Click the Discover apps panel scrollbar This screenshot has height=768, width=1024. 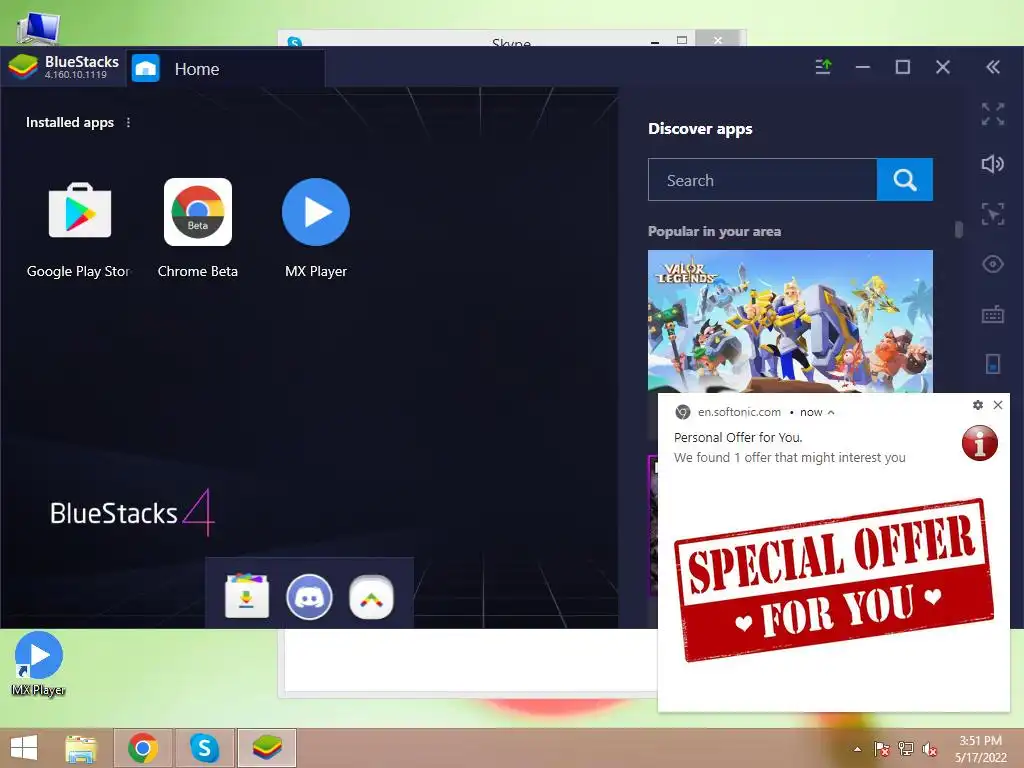(959, 229)
